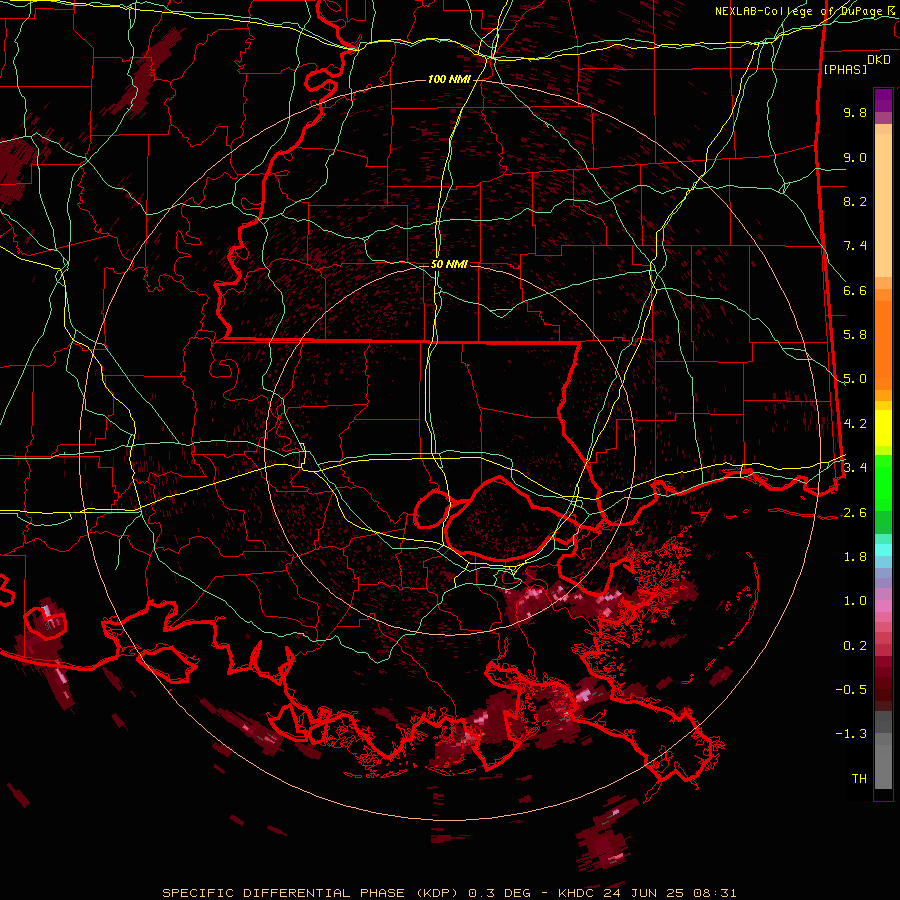The height and width of the screenshot is (900, 900).
Task: Click the 2.6 value on the scale
Action: point(855,513)
